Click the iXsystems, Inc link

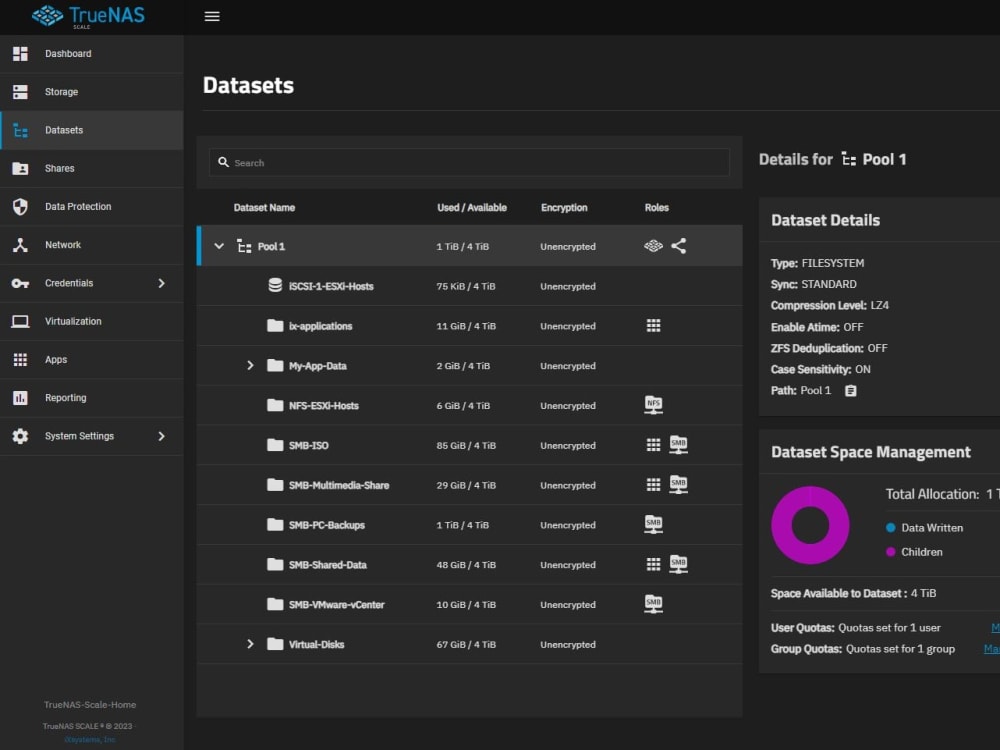90,740
